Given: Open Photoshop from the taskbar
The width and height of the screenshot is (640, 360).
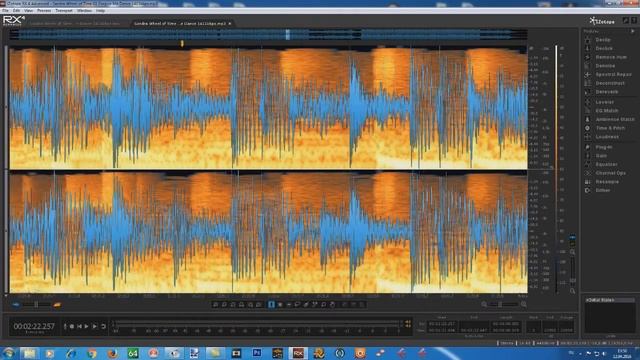Looking at the screenshot, I should click(x=257, y=353).
